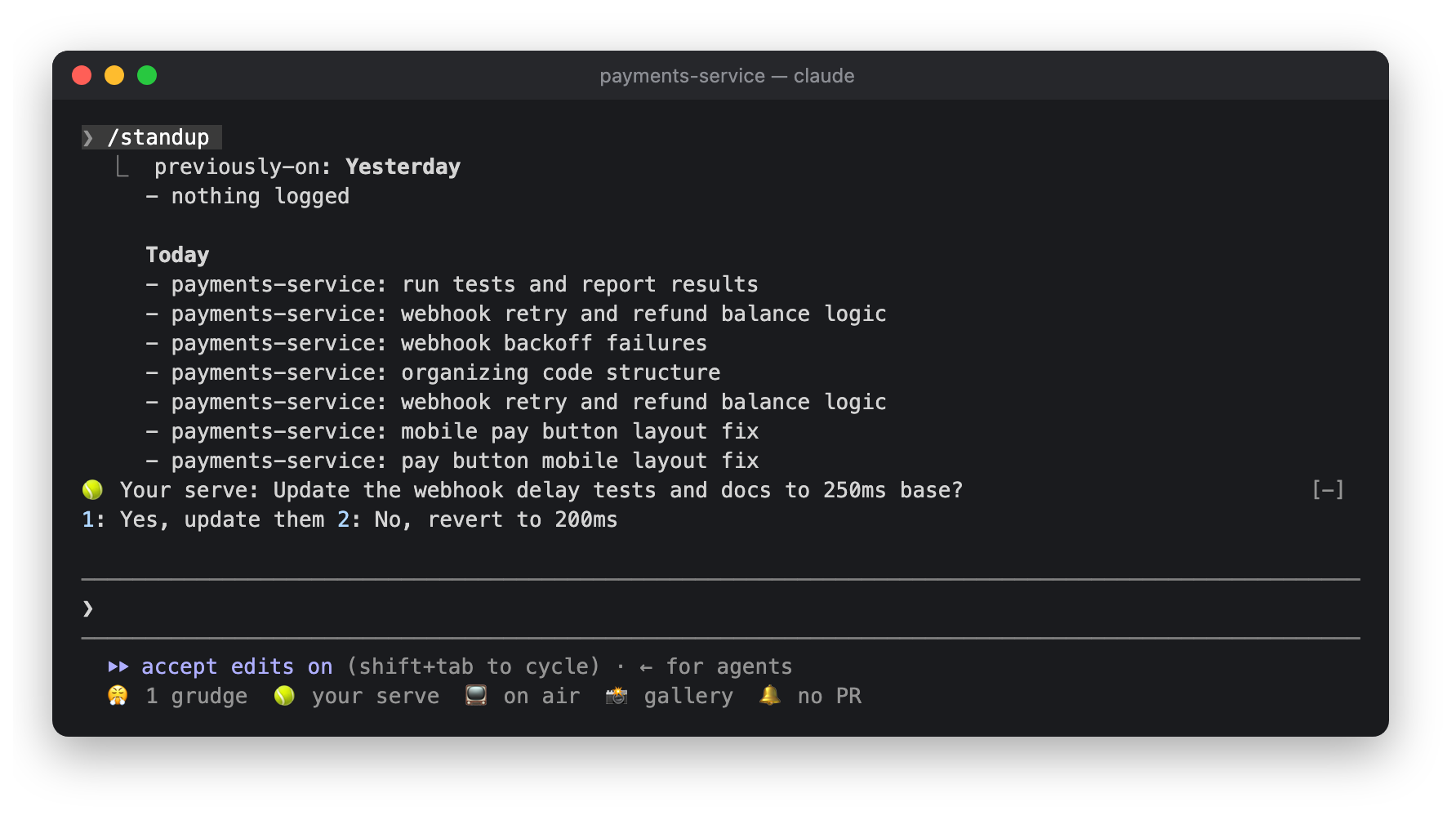Click the '1 grudge' status label
This screenshot has height=820, width=1456.
(x=196, y=696)
